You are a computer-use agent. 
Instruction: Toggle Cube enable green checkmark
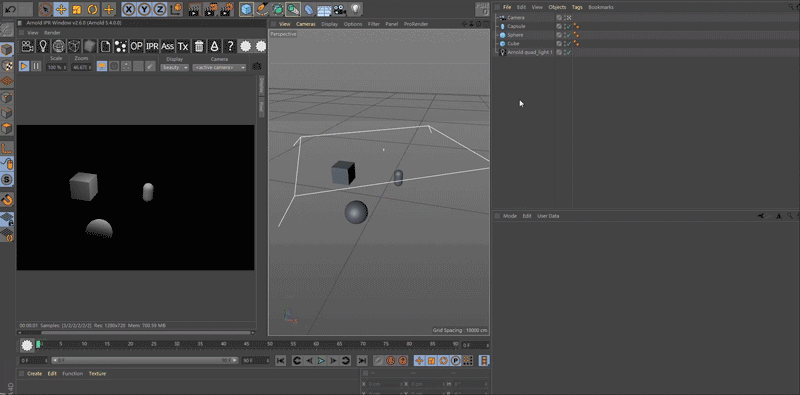pyautogui.click(x=568, y=43)
